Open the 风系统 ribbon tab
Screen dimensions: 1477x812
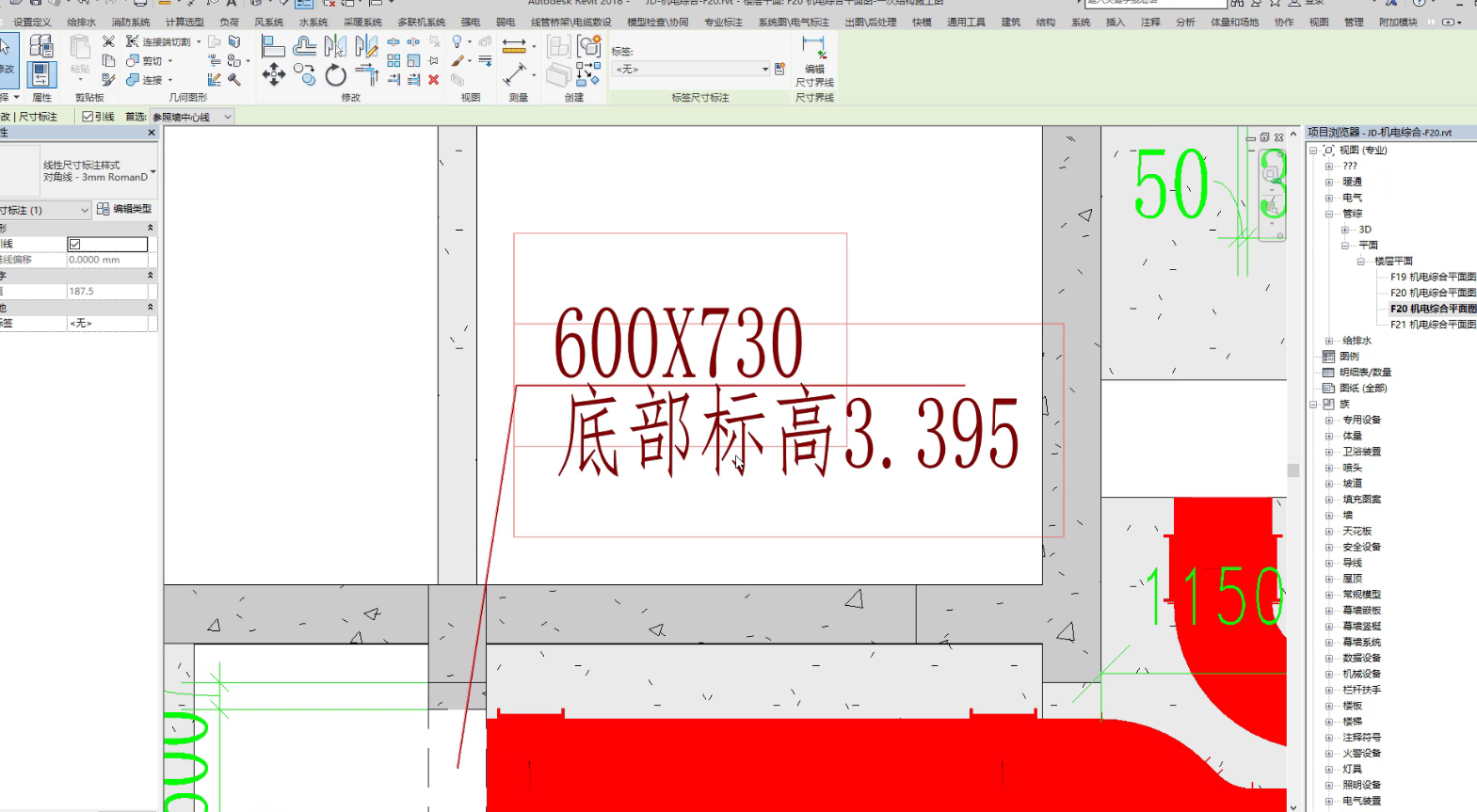[x=269, y=22]
